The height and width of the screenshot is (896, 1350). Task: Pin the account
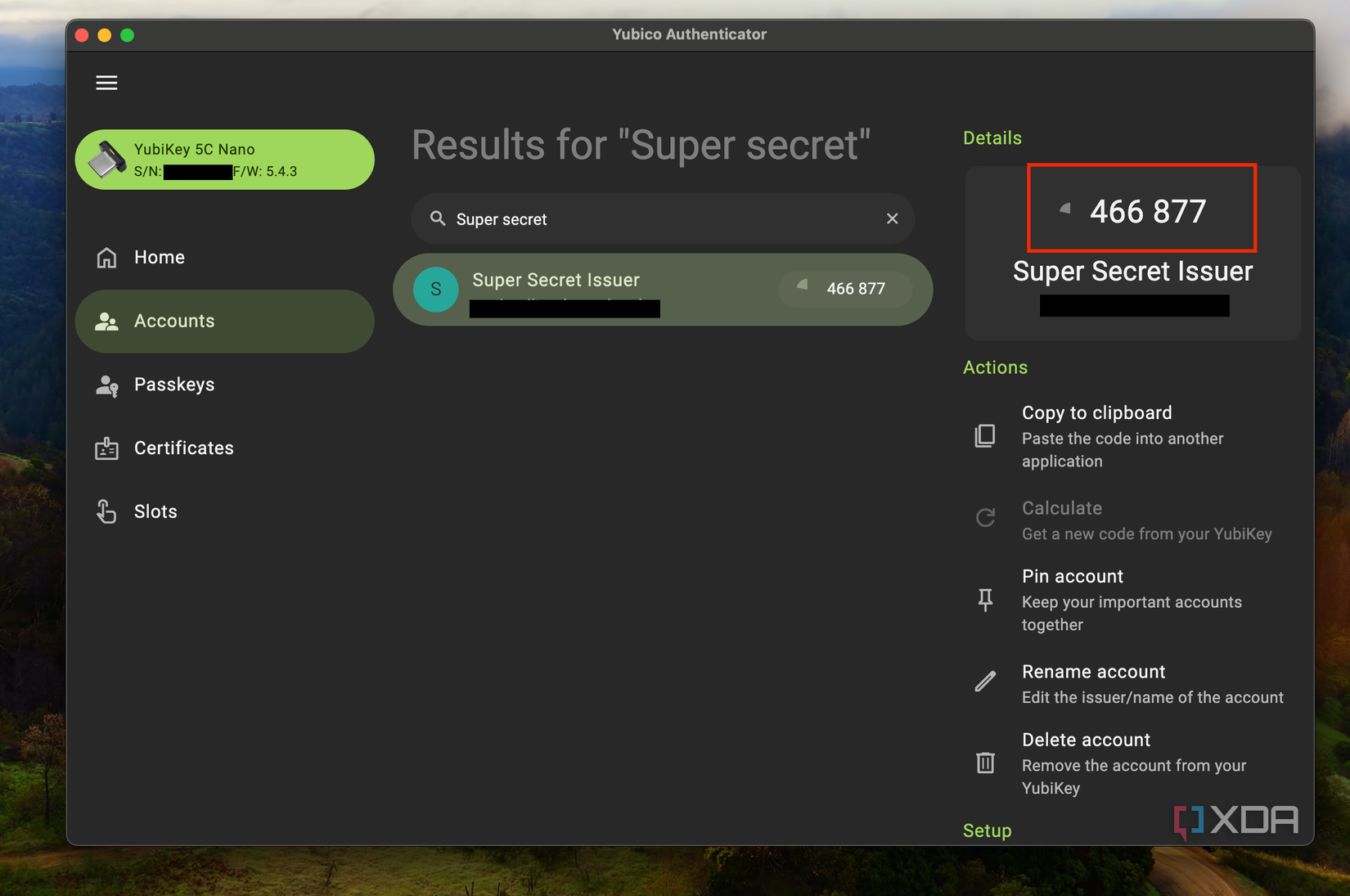[x=1132, y=600]
